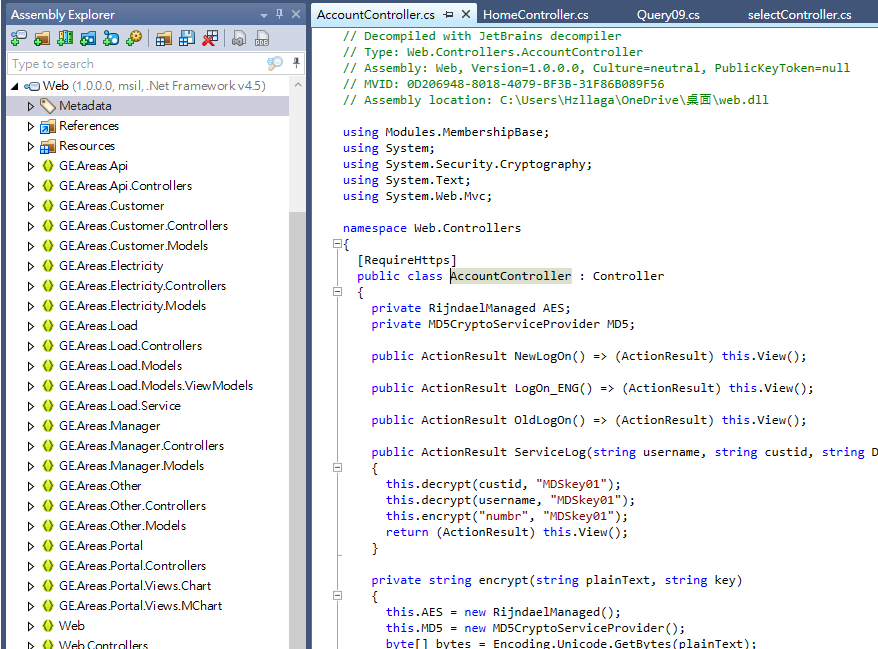The height and width of the screenshot is (649, 878).
Task: Click the [RequireHttps] attribute
Action: pos(407,260)
